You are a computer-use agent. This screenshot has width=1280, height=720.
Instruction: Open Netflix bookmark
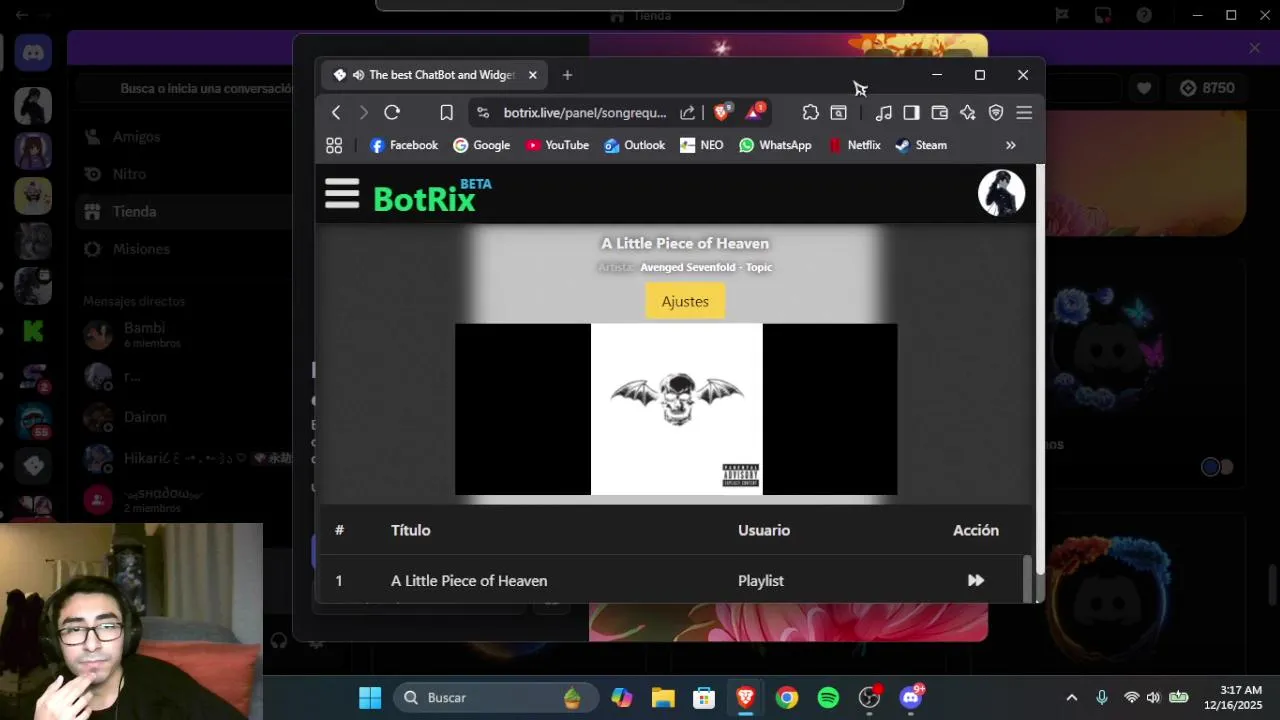(854, 145)
